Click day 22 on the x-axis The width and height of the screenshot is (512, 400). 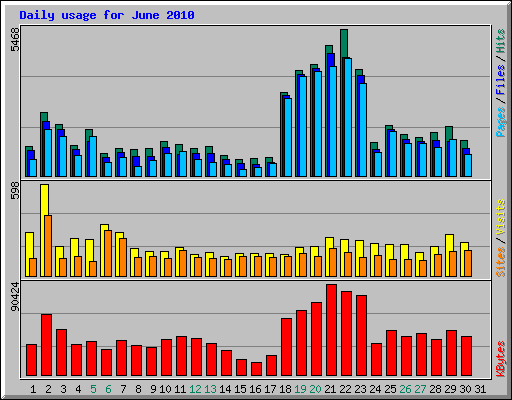point(345,389)
